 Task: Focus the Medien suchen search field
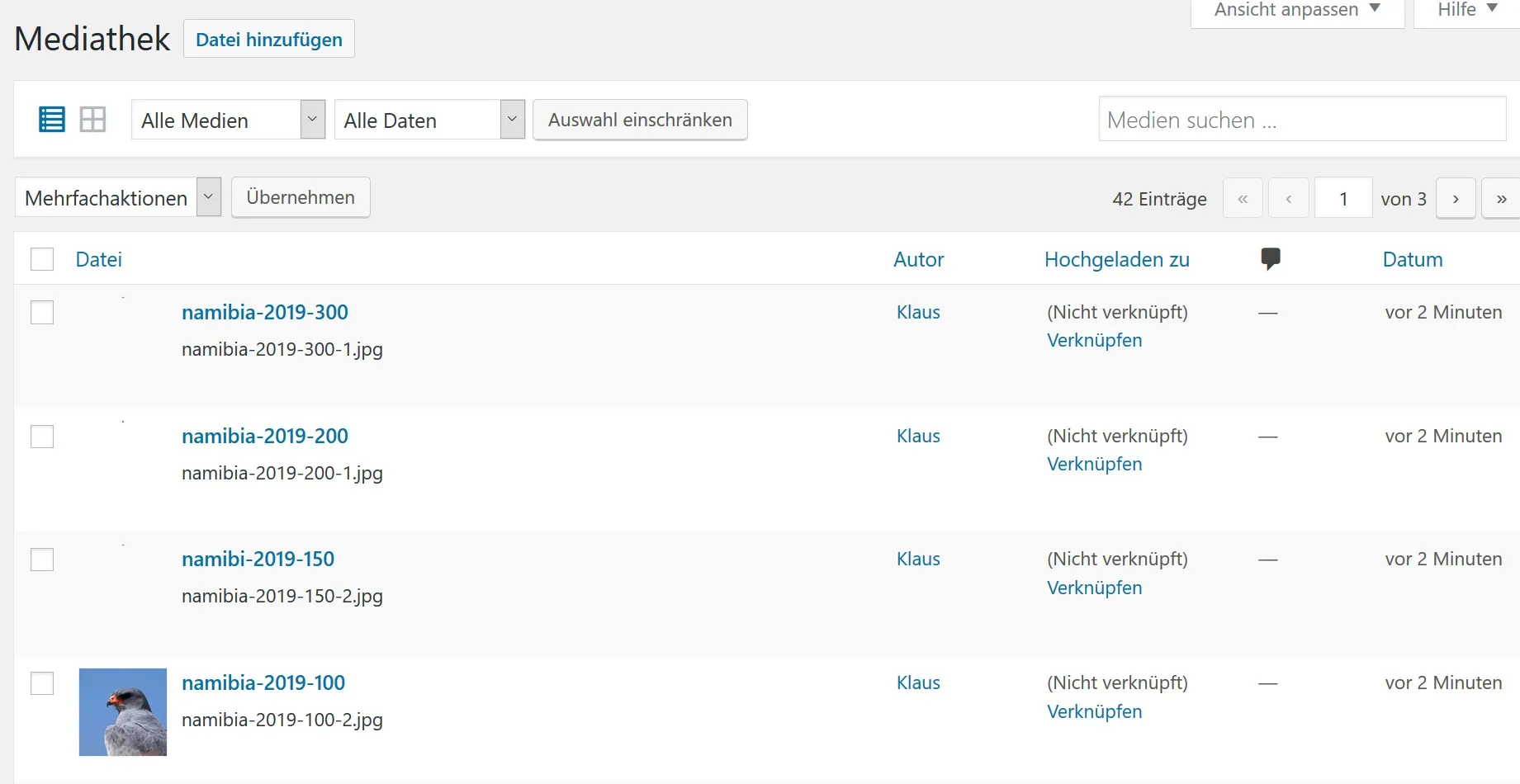tap(1302, 119)
